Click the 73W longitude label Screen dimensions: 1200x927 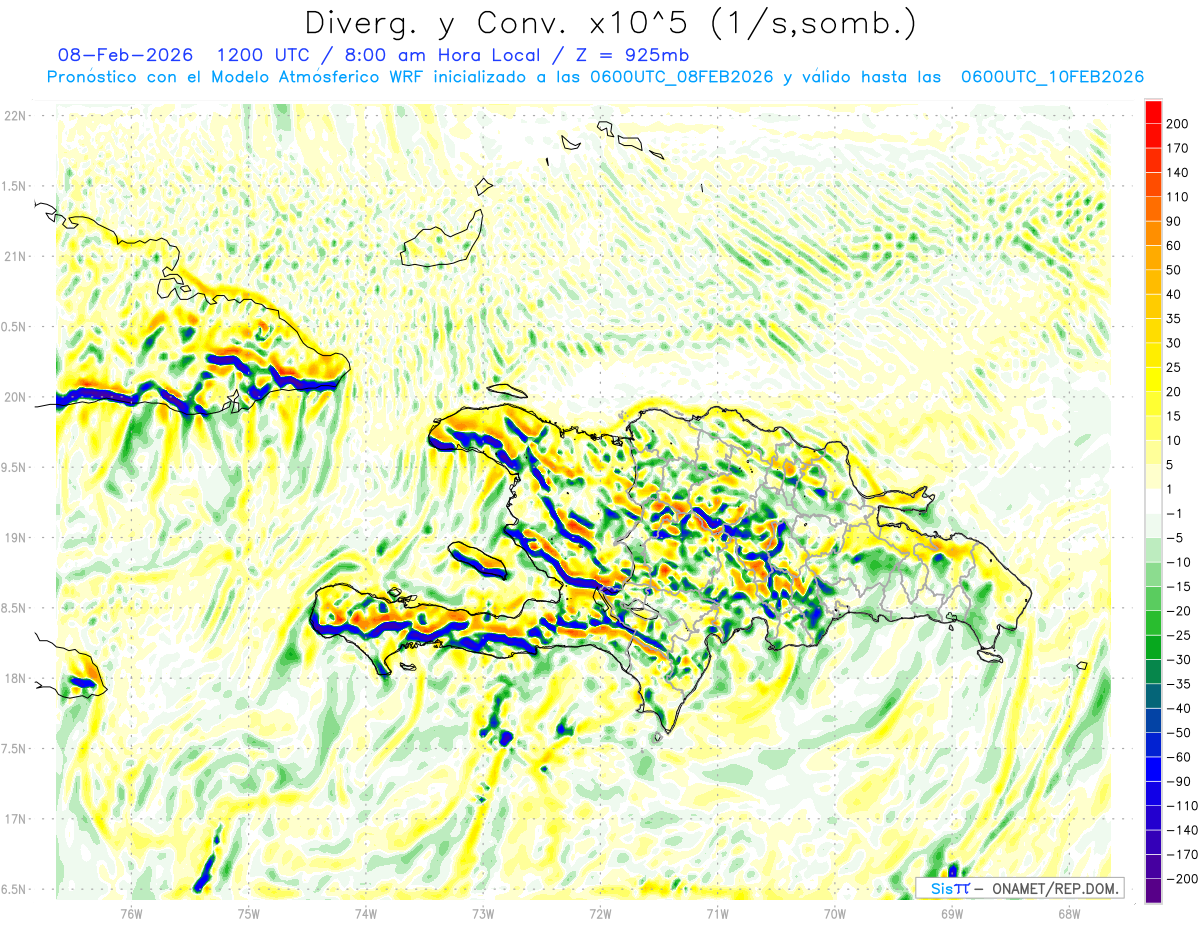coord(483,913)
